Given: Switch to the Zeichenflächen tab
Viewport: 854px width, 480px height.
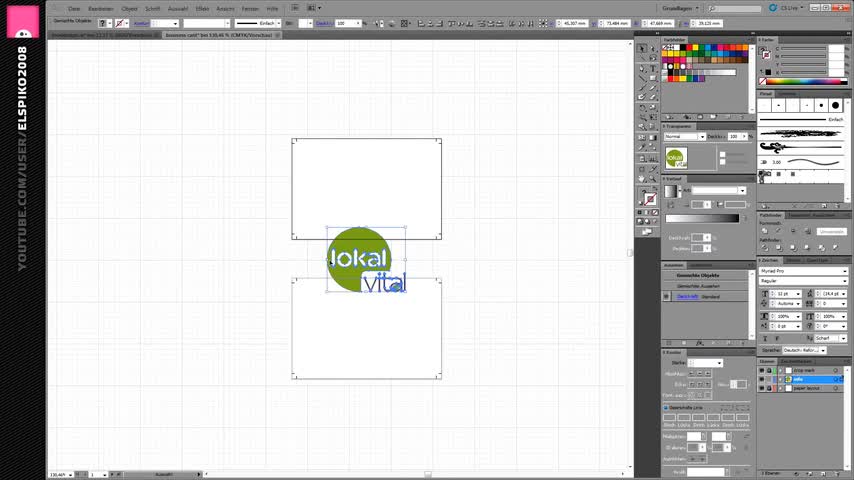Looking at the screenshot, I should 796,361.
